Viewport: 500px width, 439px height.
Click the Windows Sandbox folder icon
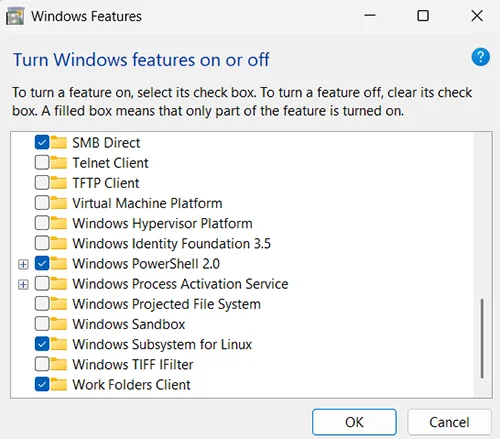click(x=59, y=324)
